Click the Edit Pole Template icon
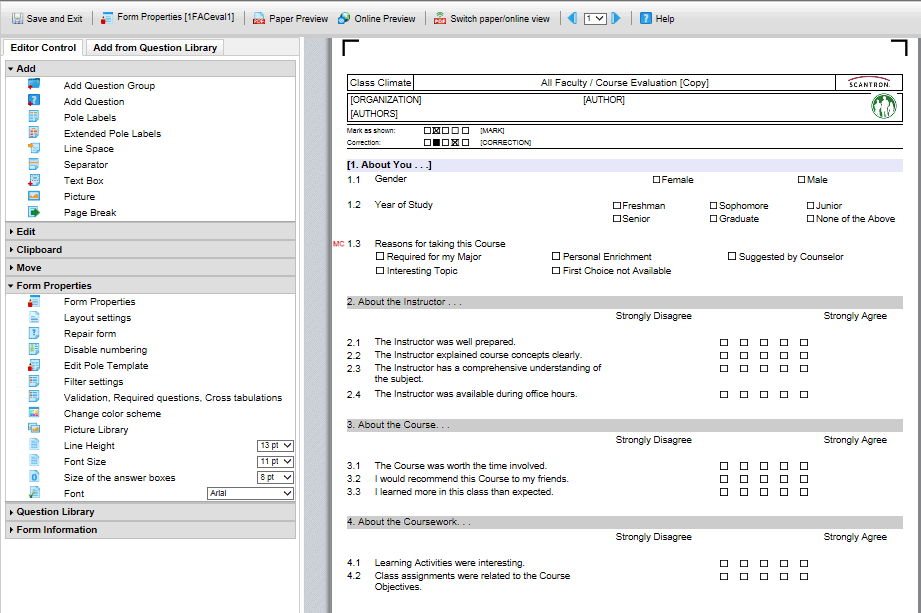Image resolution: width=921 pixels, height=613 pixels. tap(34, 365)
